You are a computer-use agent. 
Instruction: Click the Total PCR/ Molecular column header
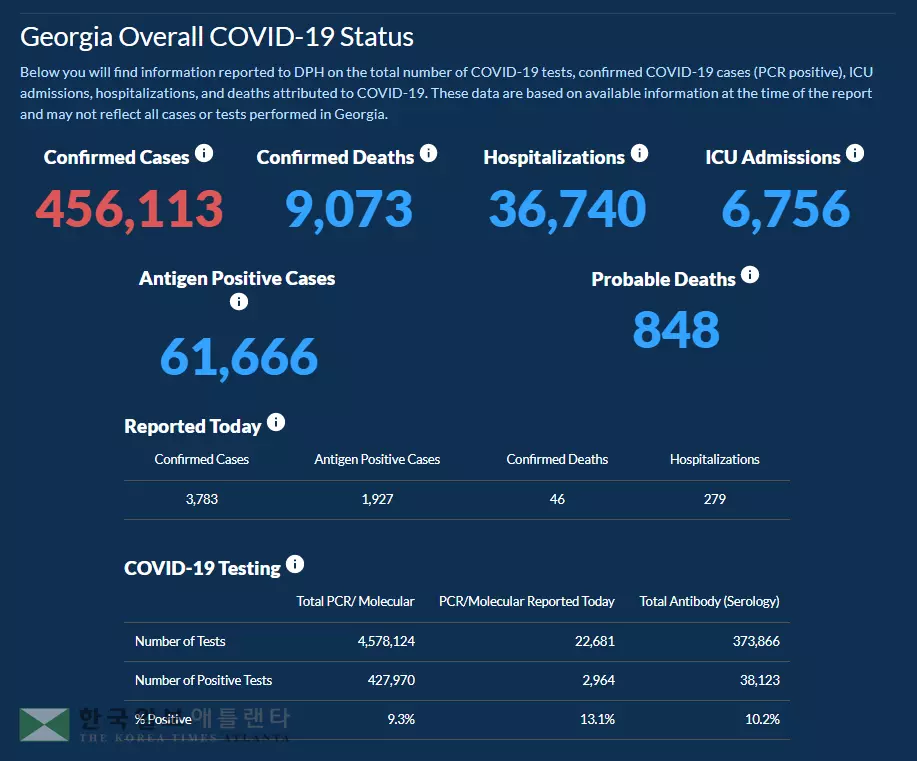355,601
